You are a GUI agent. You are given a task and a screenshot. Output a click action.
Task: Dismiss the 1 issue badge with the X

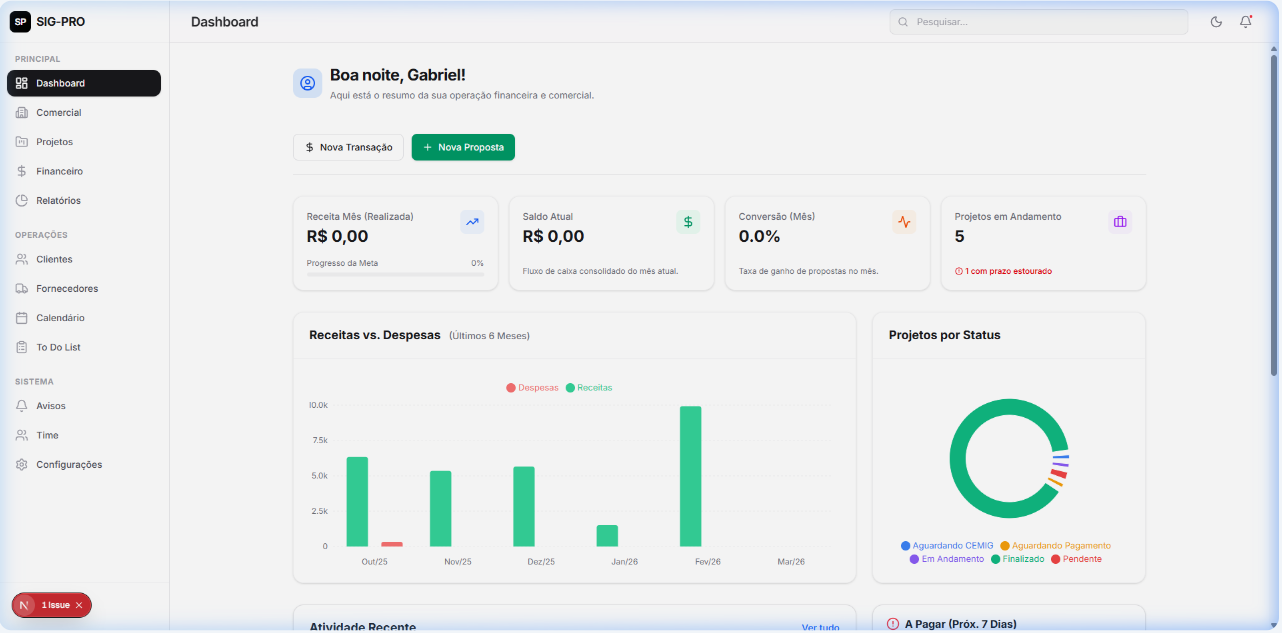pos(78,605)
